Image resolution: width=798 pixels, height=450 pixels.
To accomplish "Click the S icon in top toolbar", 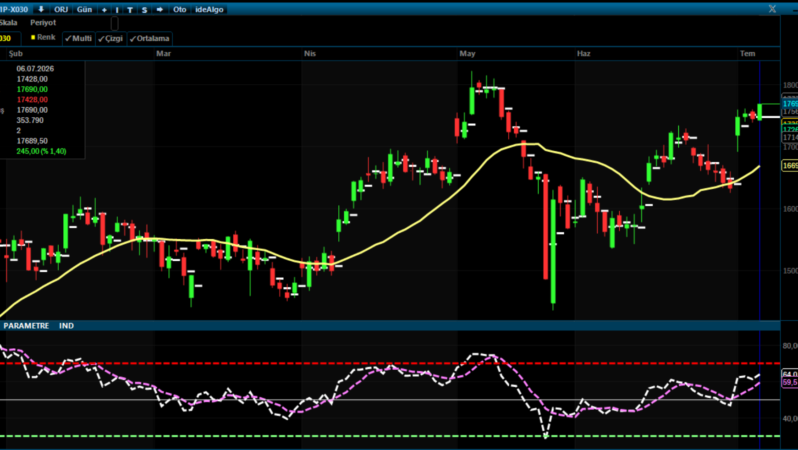I will coord(145,10).
